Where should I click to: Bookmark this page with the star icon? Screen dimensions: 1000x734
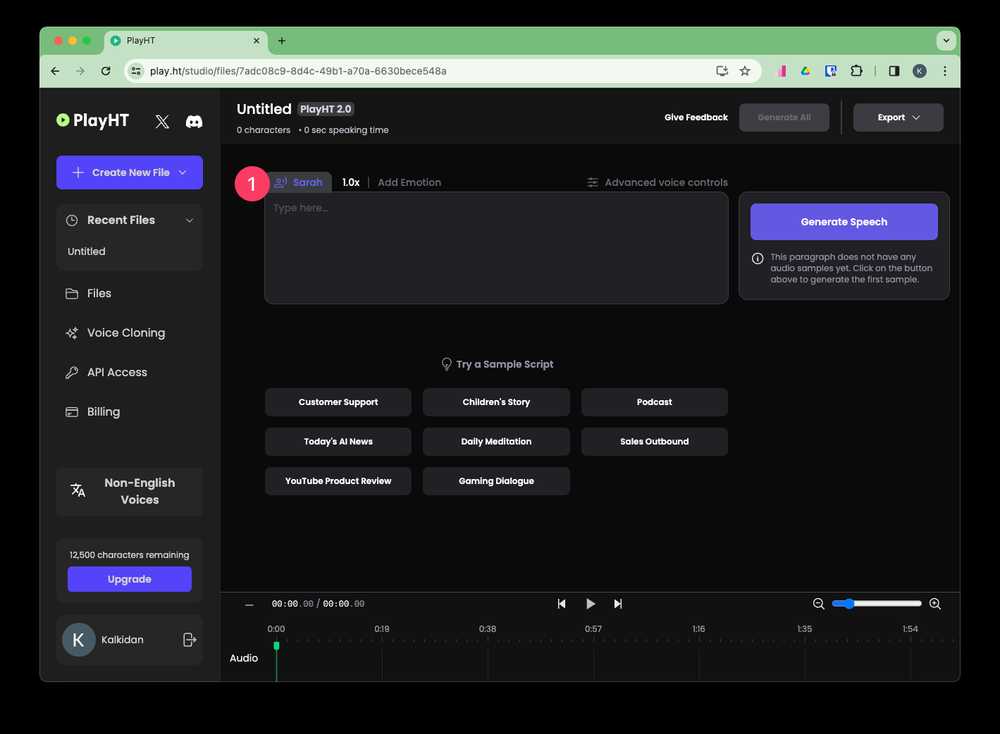coord(744,71)
